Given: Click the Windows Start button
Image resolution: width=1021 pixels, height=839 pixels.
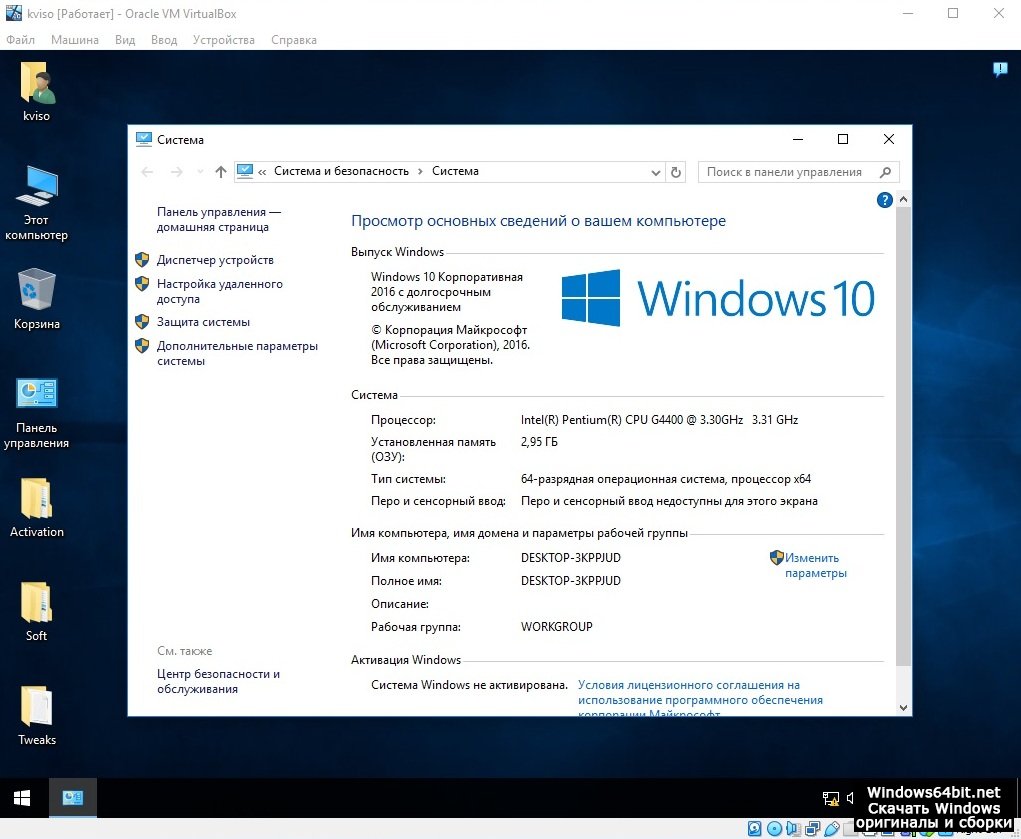Looking at the screenshot, I should (x=21, y=798).
